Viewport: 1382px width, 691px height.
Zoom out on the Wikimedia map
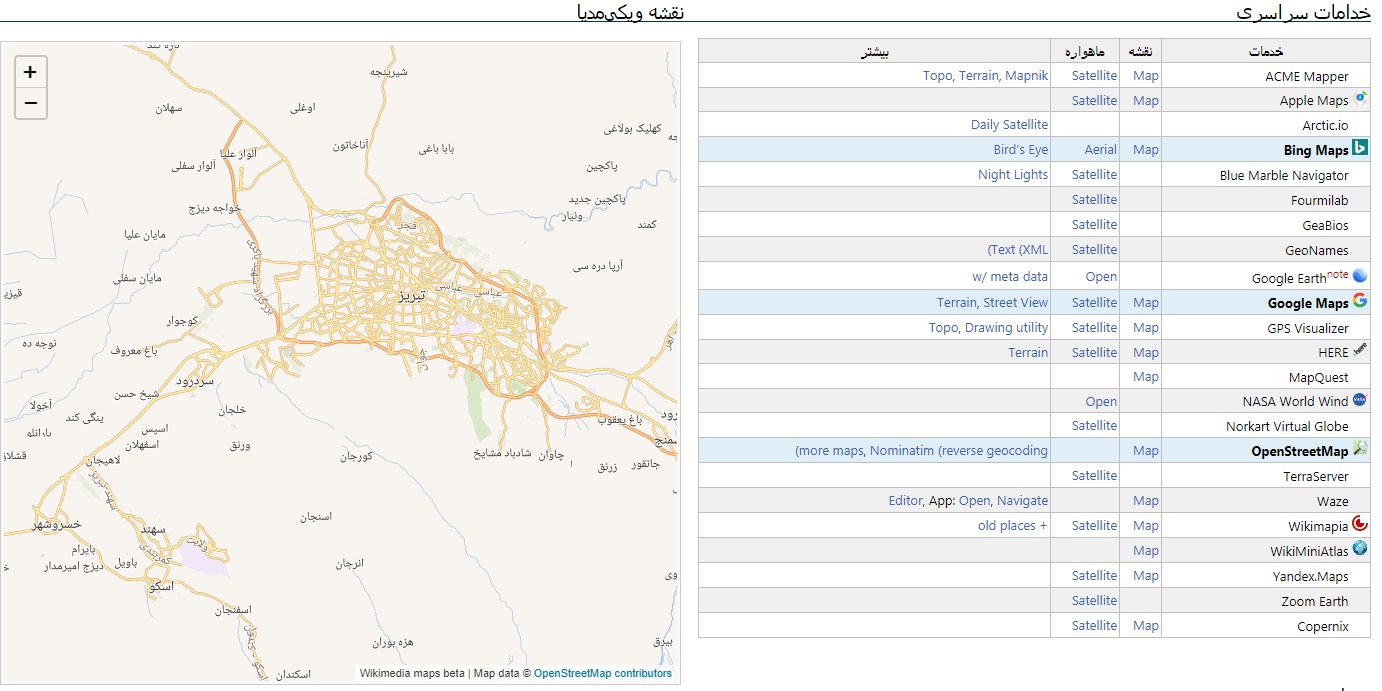[x=31, y=103]
